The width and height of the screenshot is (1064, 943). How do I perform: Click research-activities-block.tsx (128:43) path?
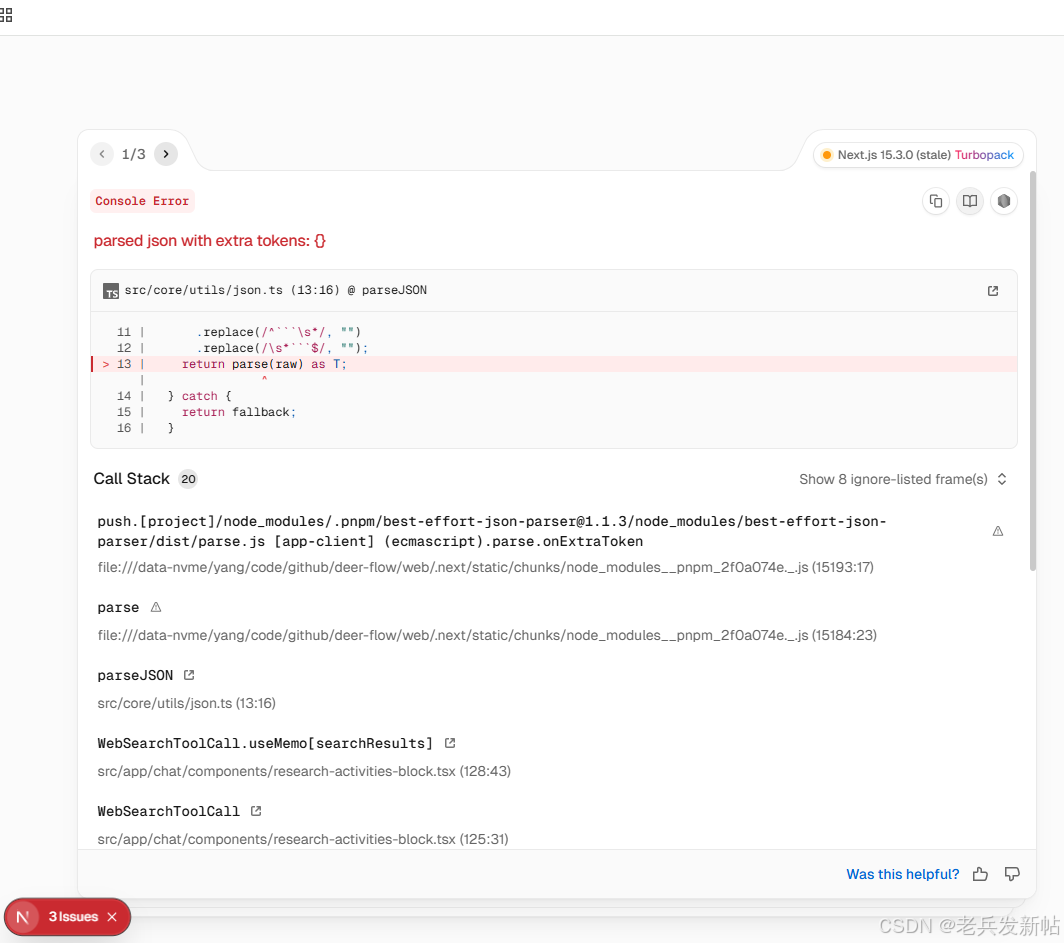(x=304, y=771)
